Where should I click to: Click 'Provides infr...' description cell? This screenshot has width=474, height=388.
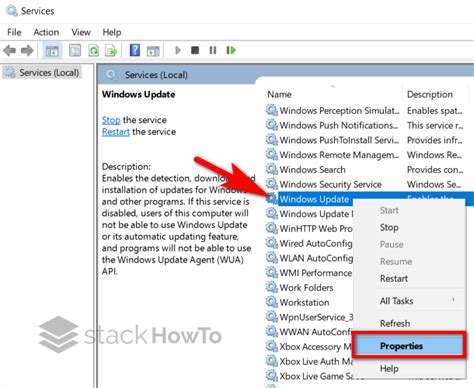click(434, 140)
